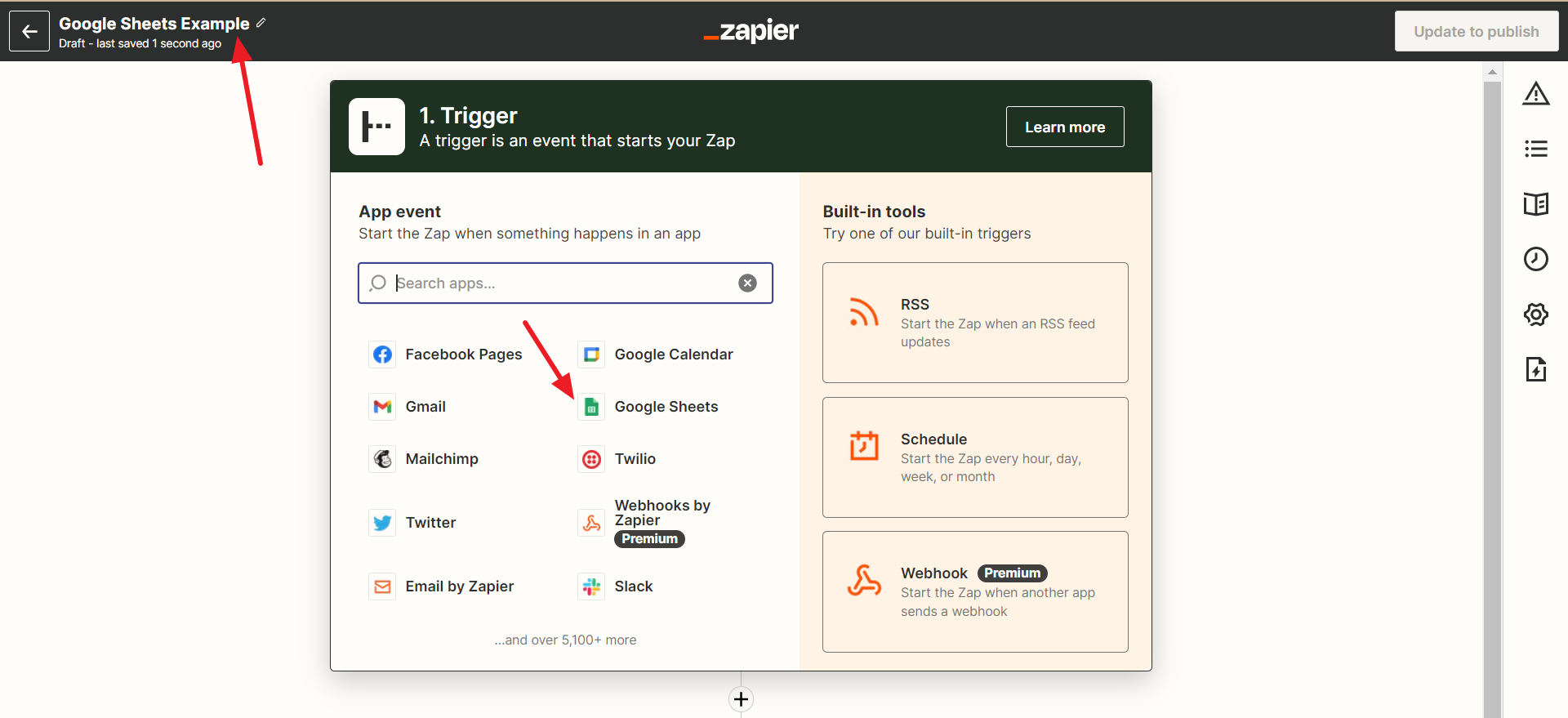Open the Zap outline list icon

point(1535,149)
